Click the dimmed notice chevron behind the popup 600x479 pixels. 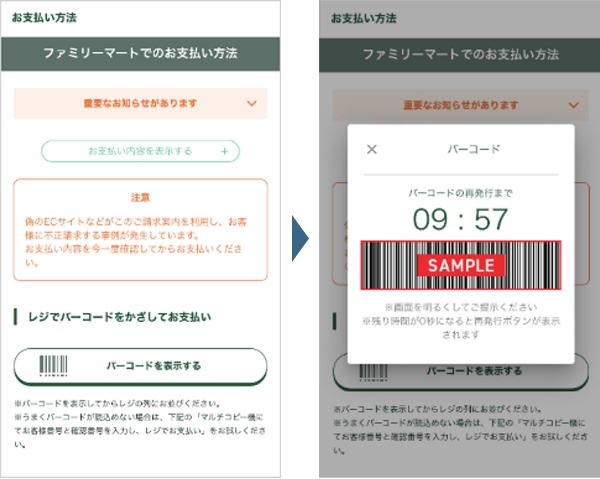tap(573, 104)
